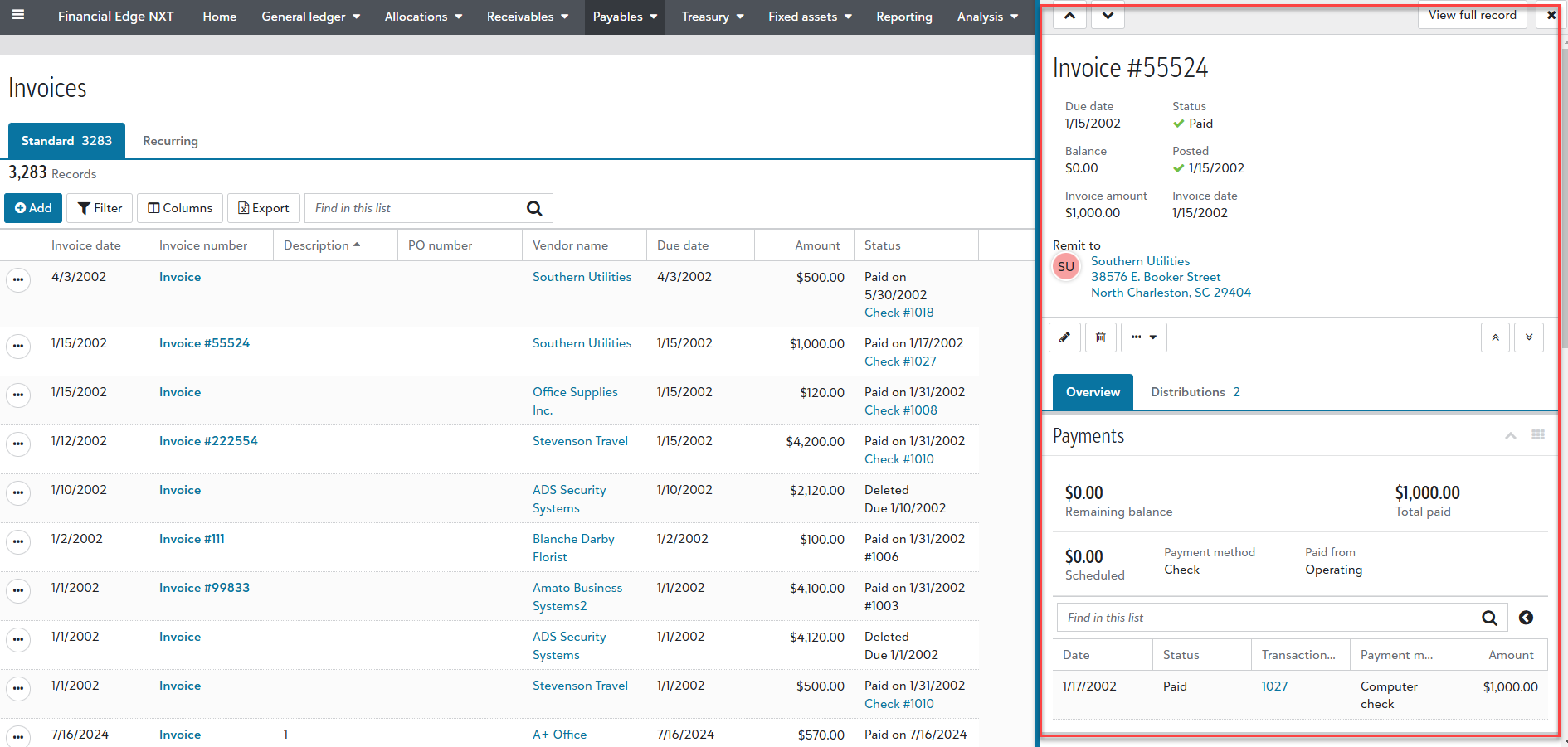
Task: Delete the invoice with trash icon
Action: [1101, 337]
